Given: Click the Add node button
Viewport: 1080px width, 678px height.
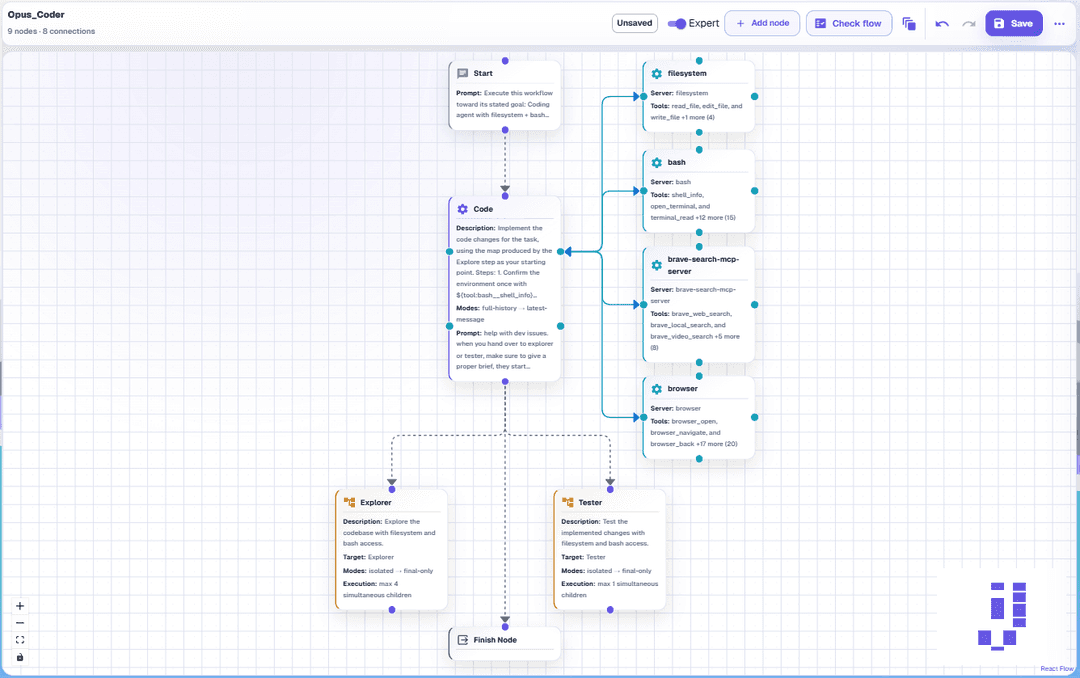Looking at the screenshot, I should pos(762,23).
